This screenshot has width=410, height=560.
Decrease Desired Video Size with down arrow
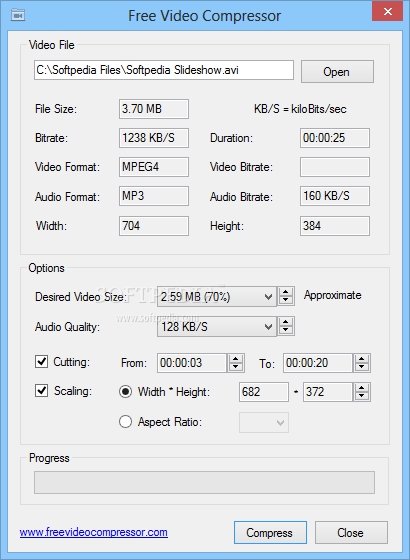pos(285,300)
